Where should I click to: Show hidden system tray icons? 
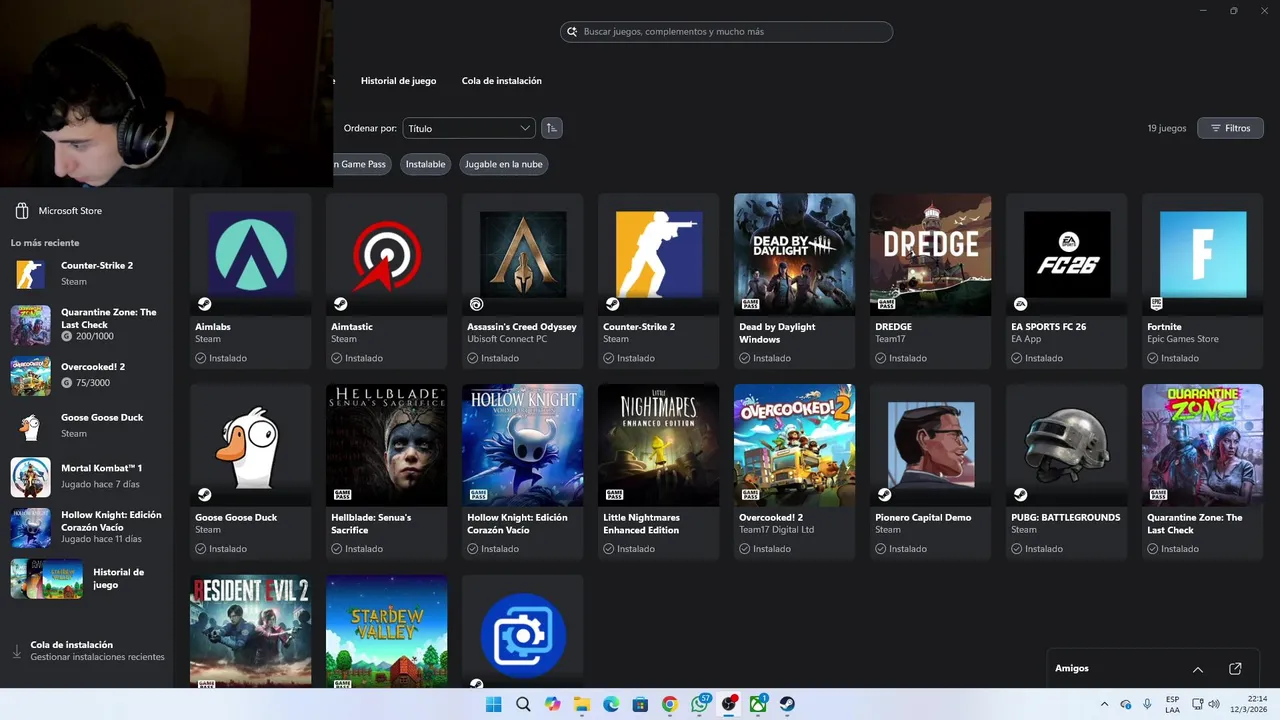(1104, 705)
